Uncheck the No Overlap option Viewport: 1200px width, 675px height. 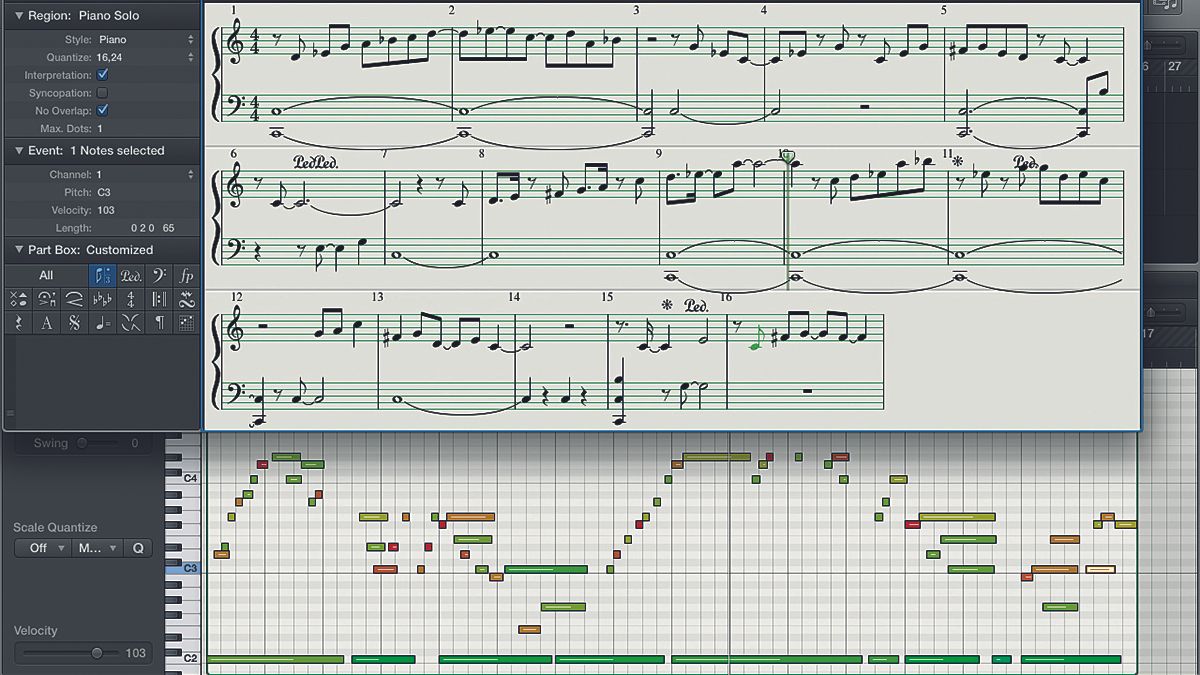(x=100, y=110)
